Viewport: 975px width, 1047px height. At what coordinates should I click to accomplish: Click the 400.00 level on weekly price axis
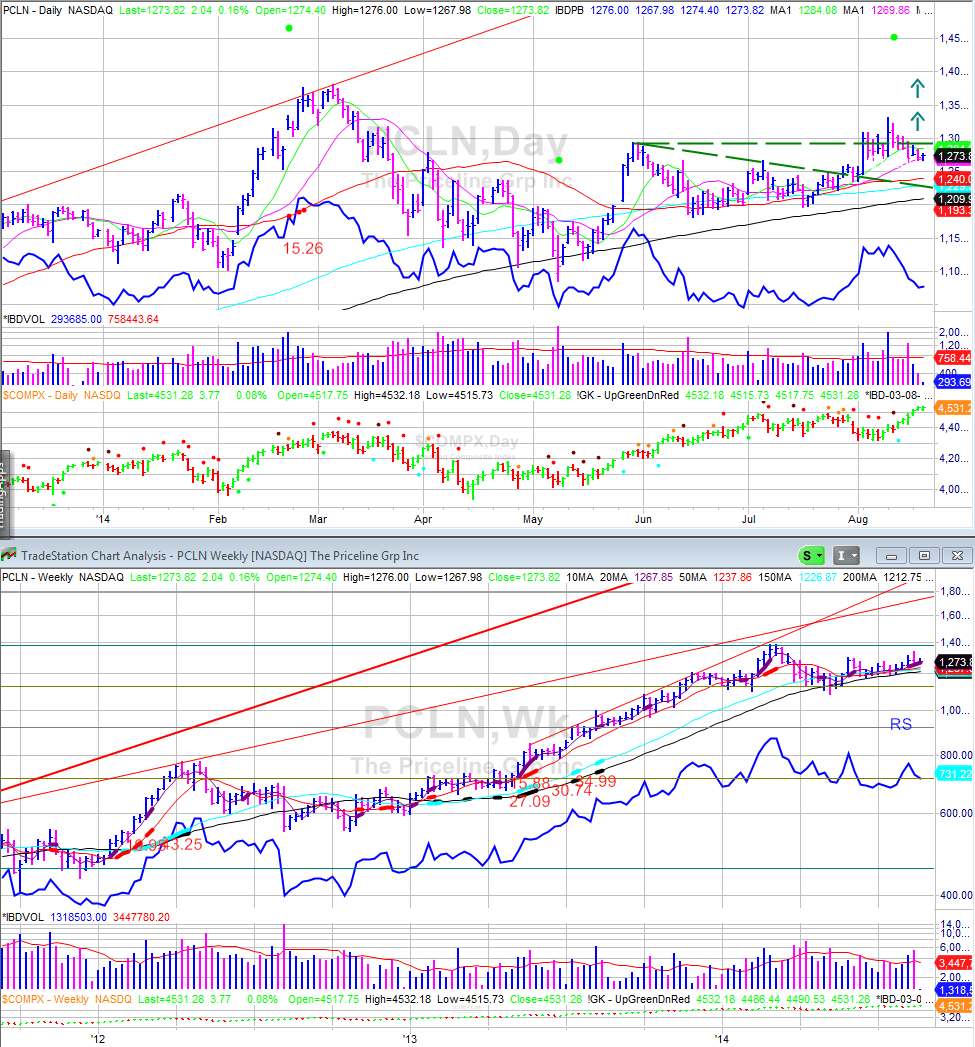point(956,895)
